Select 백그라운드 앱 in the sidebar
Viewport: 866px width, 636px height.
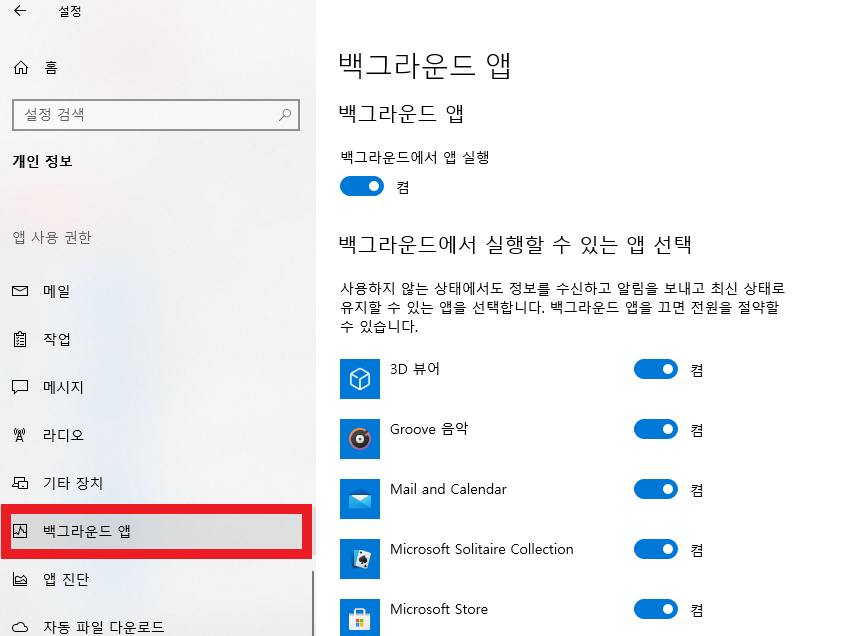tap(156, 531)
